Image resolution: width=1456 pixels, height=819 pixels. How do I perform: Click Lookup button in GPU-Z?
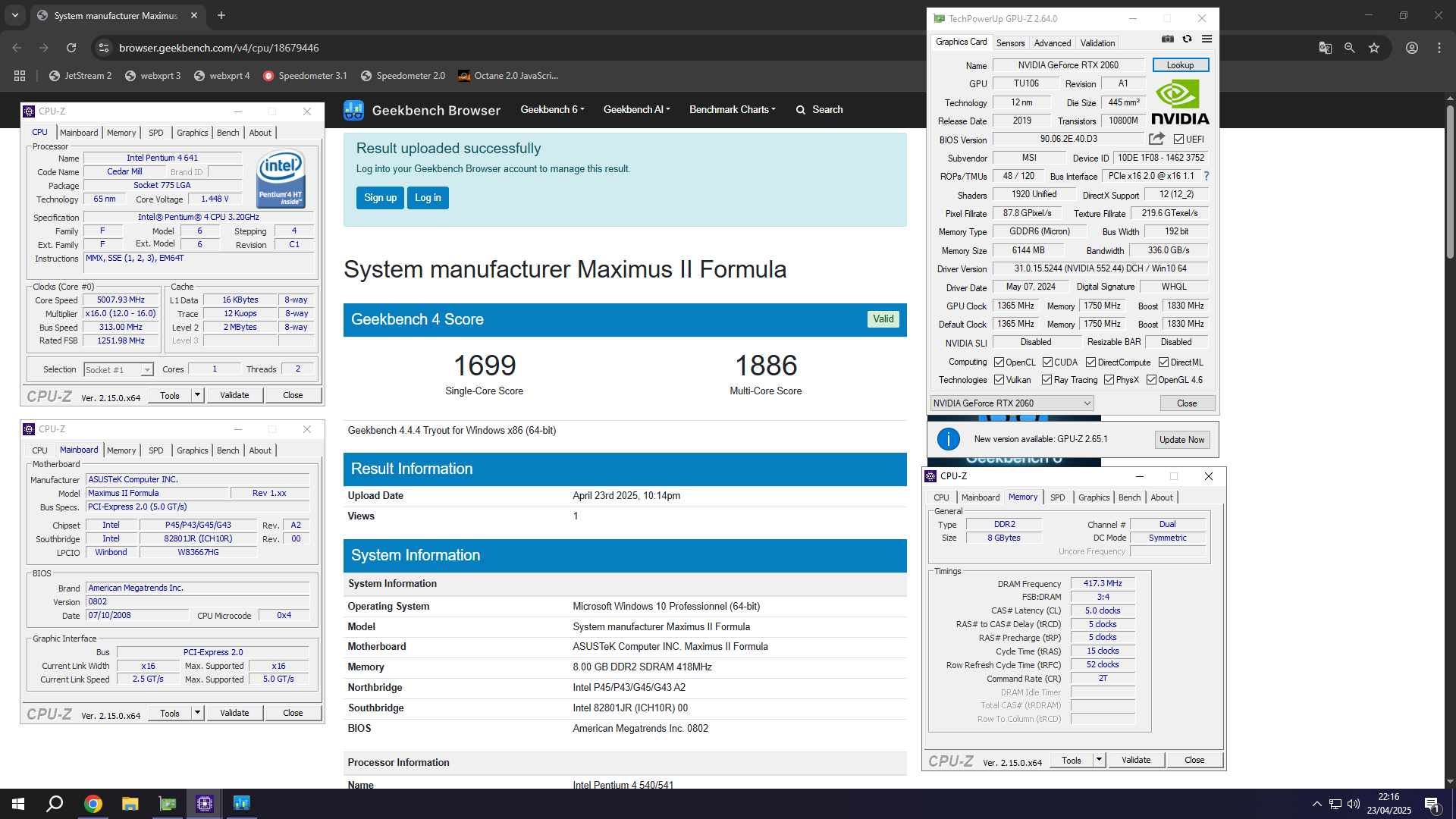(1180, 65)
